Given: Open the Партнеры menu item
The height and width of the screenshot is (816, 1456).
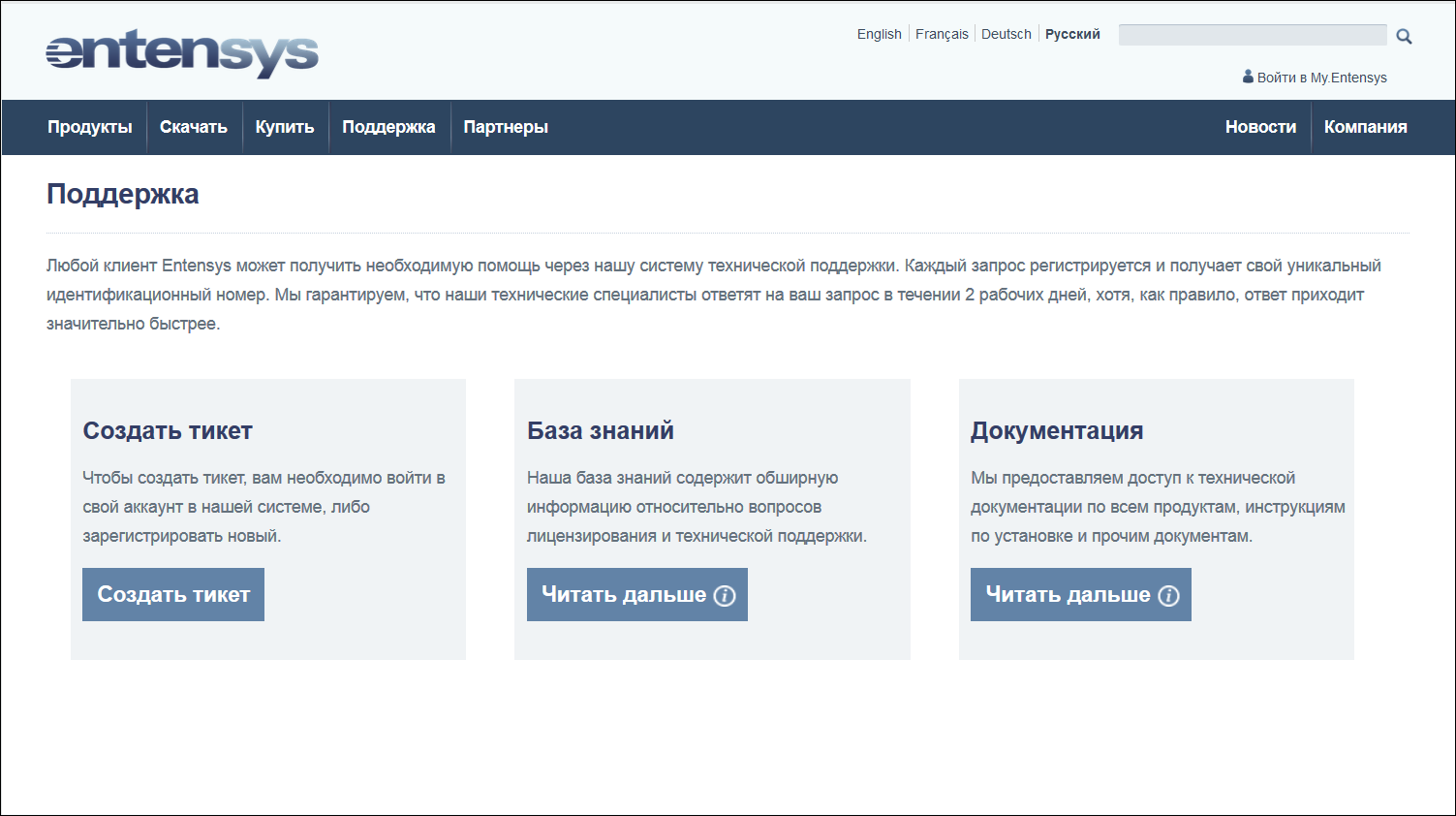Looking at the screenshot, I should coord(506,127).
